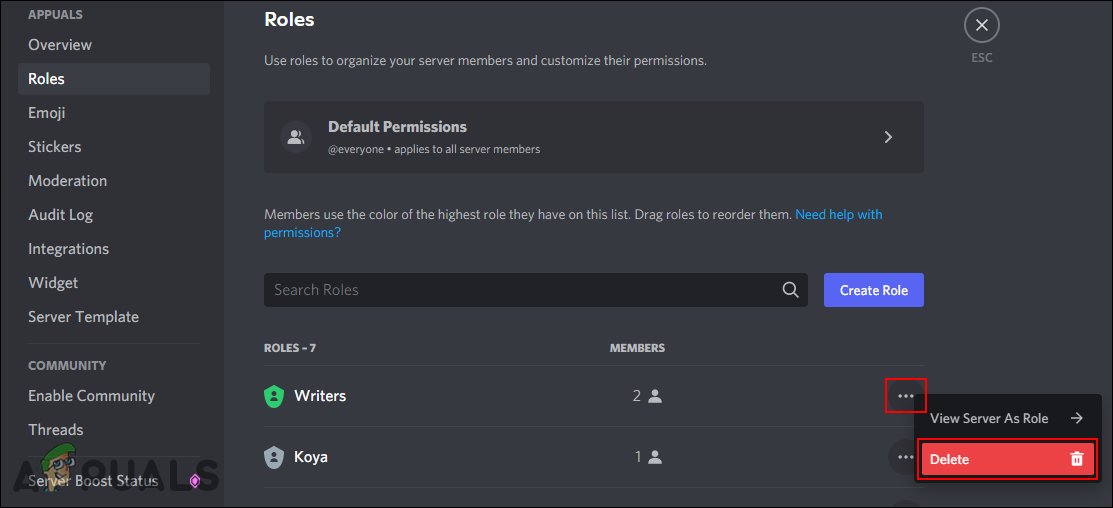Focus the Search Roles input field
Screen dimensions: 1113x508
point(520,290)
